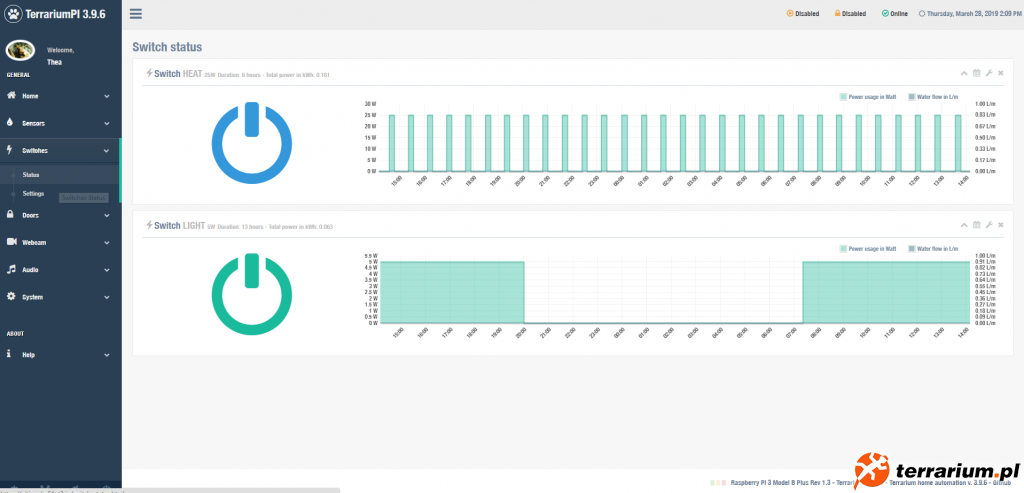1024x493 pixels.
Task: Click wrench settings icon on HEAT panel
Action: [x=989, y=73]
